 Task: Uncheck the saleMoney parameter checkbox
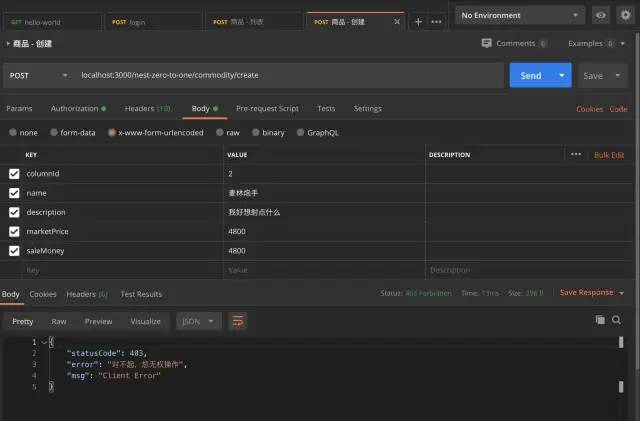14,251
